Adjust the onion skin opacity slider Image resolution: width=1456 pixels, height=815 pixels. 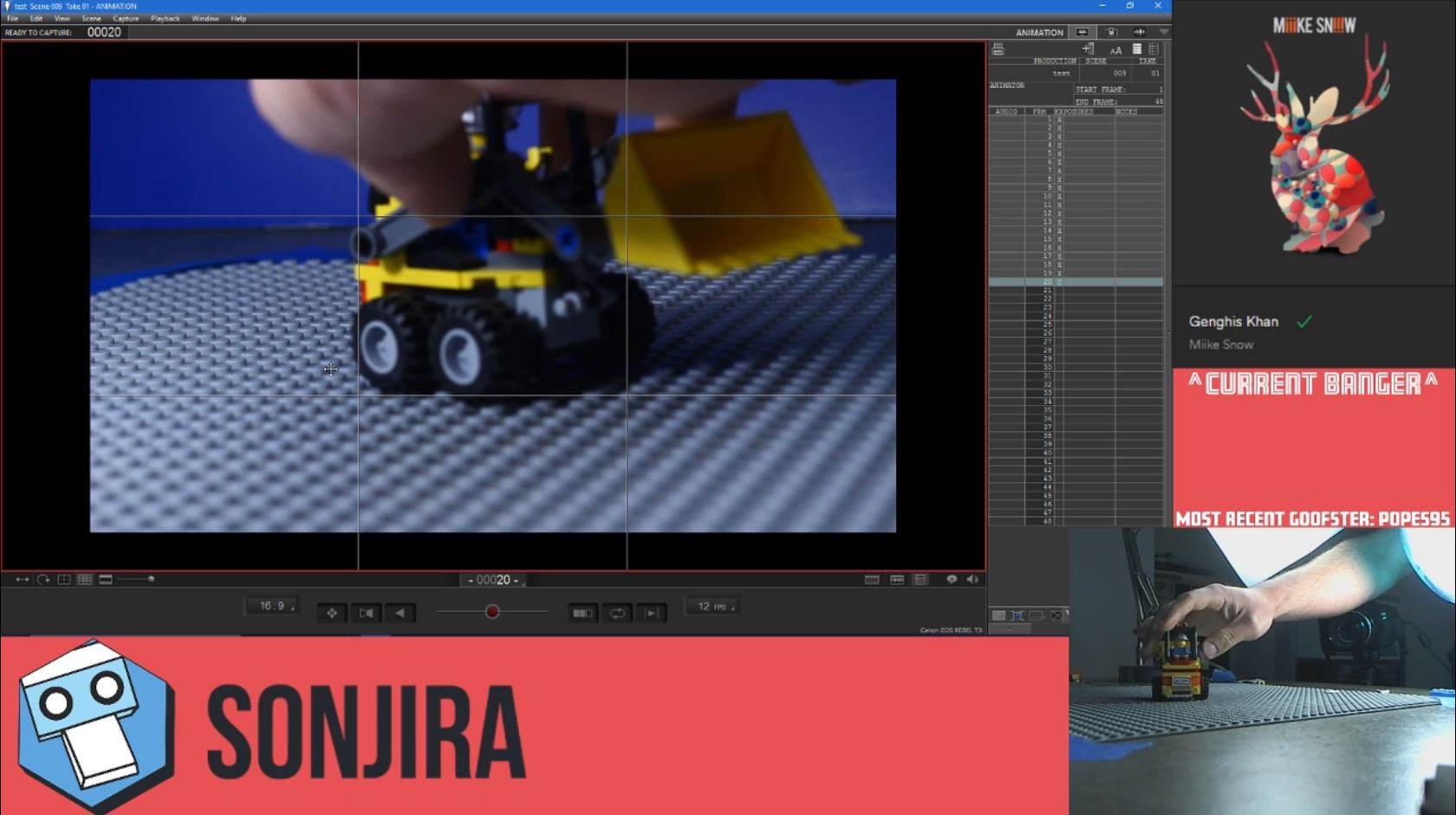[492, 612]
